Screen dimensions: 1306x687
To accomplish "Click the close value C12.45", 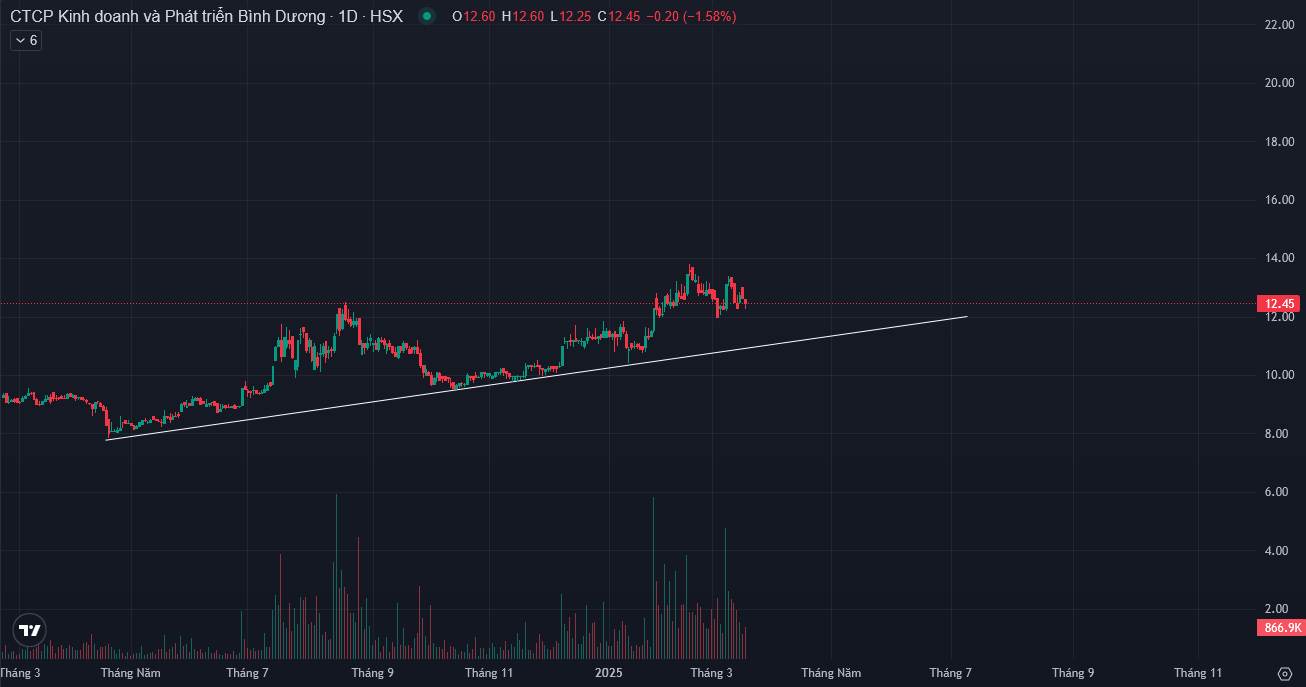I will coord(618,16).
